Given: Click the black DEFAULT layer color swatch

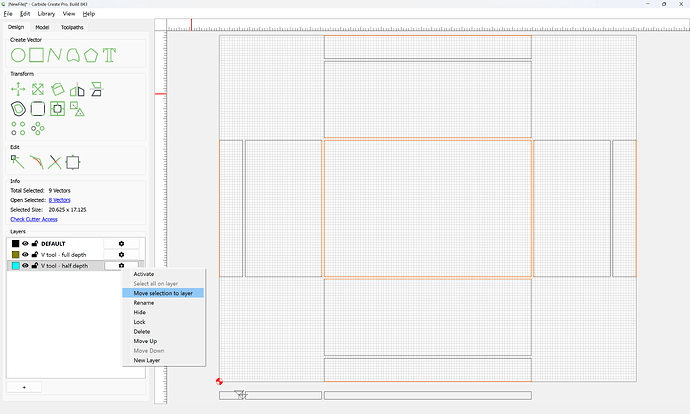Looking at the screenshot, I should tap(16, 244).
